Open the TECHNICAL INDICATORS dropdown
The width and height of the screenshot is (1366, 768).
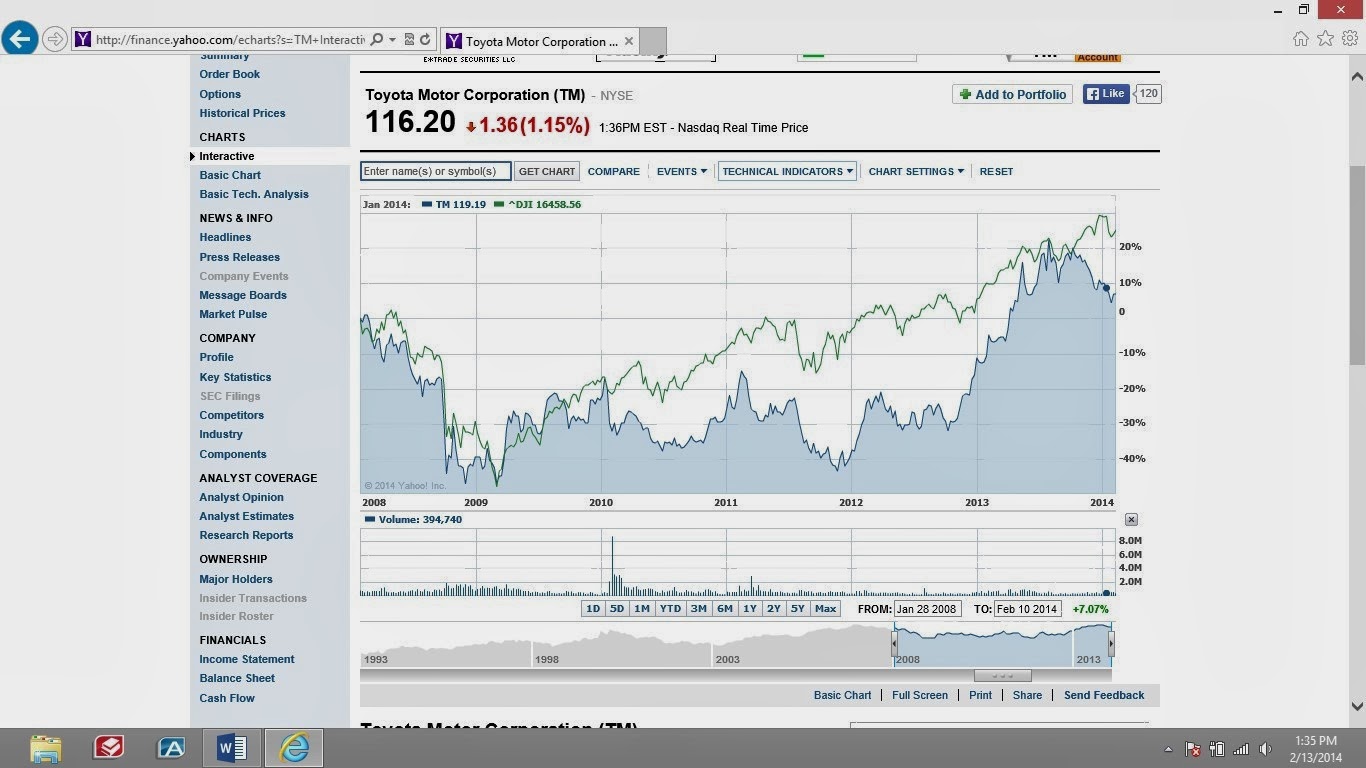787,171
